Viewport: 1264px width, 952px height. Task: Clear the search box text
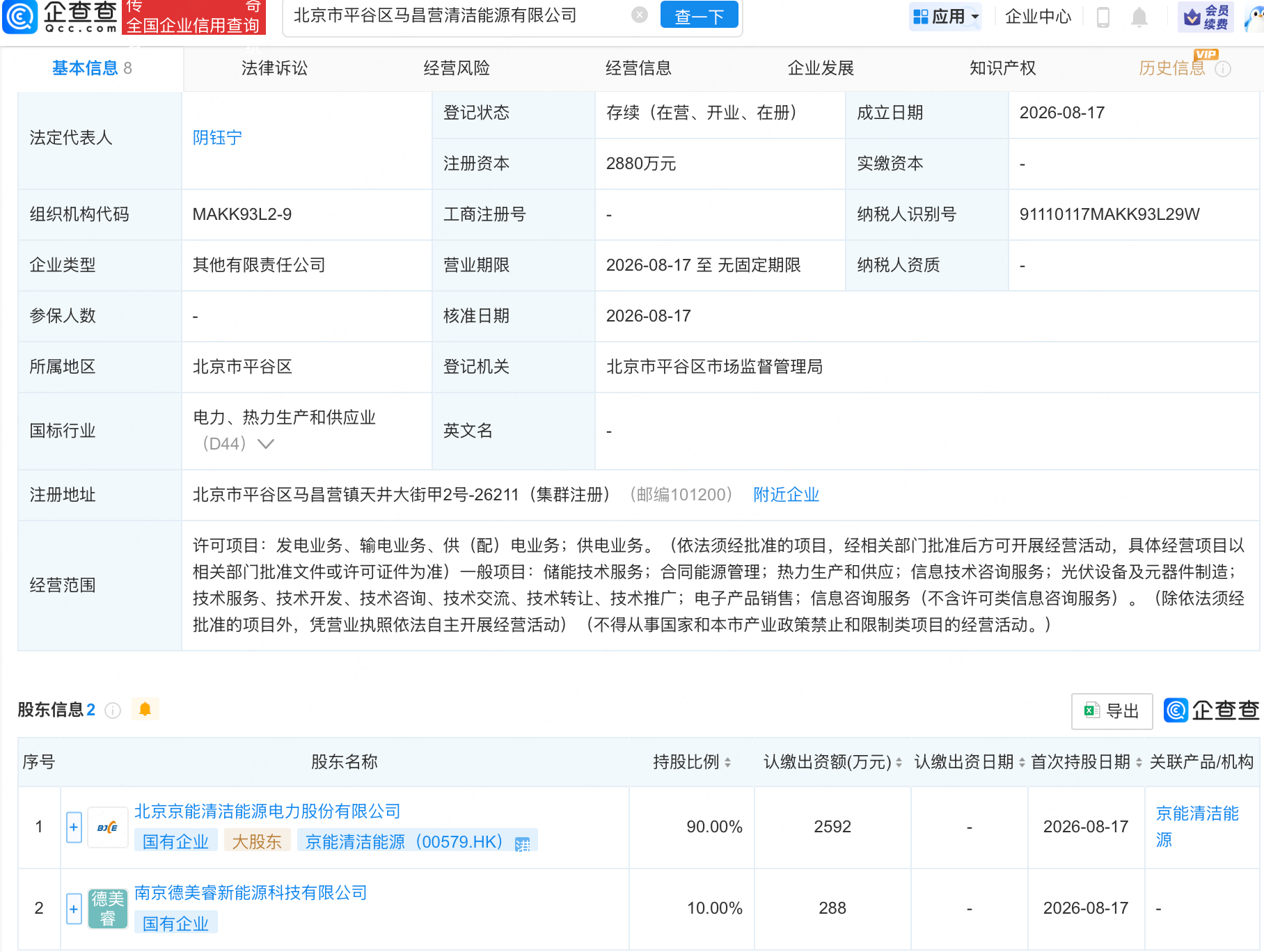(x=639, y=15)
